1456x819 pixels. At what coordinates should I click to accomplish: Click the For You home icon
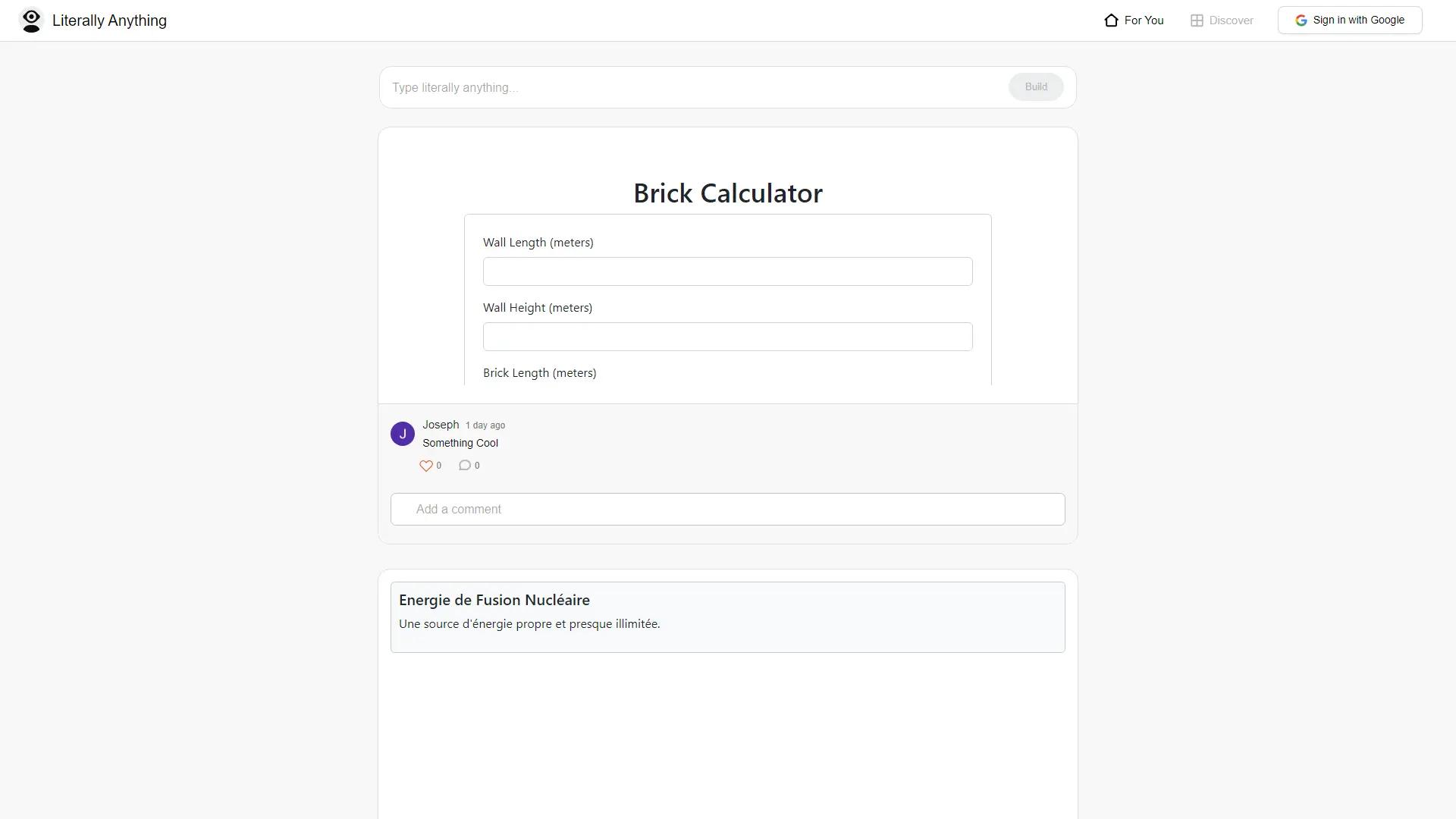click(x=1111, y=20)
